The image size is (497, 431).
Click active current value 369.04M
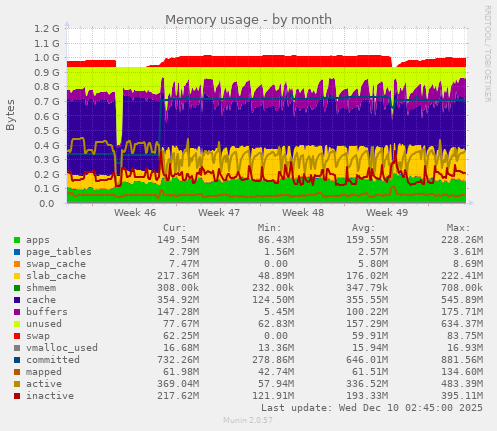click(x=178, y=384)
